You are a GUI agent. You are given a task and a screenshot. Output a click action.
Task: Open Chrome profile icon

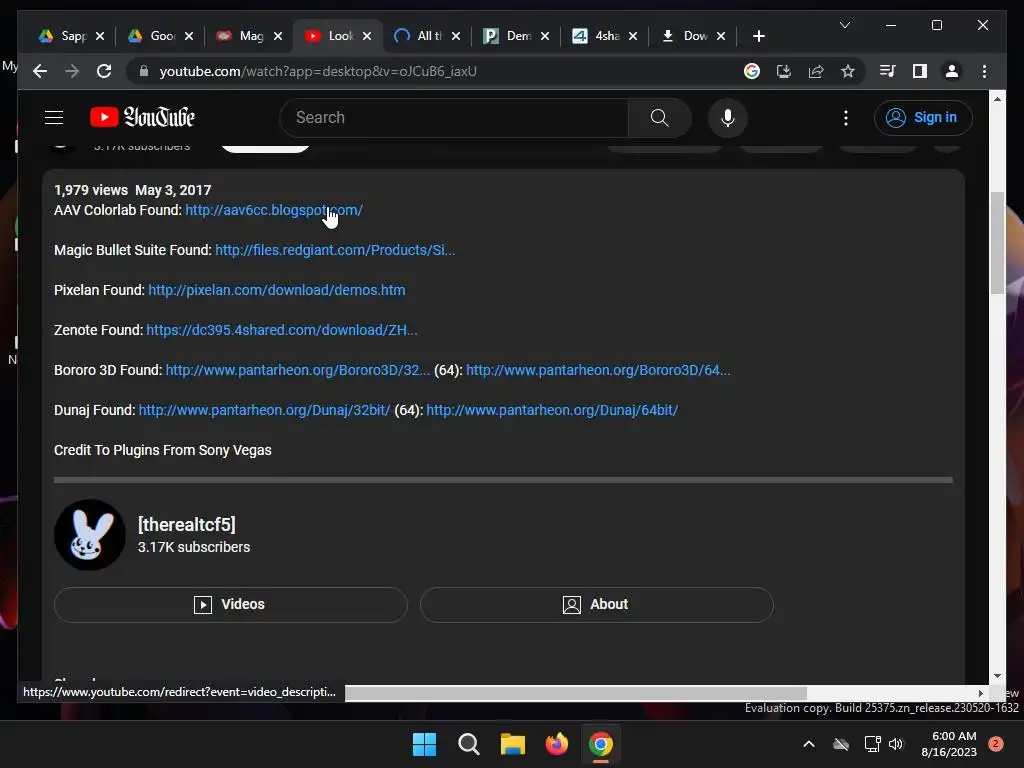pyautogui.click(x=952, y=71)
